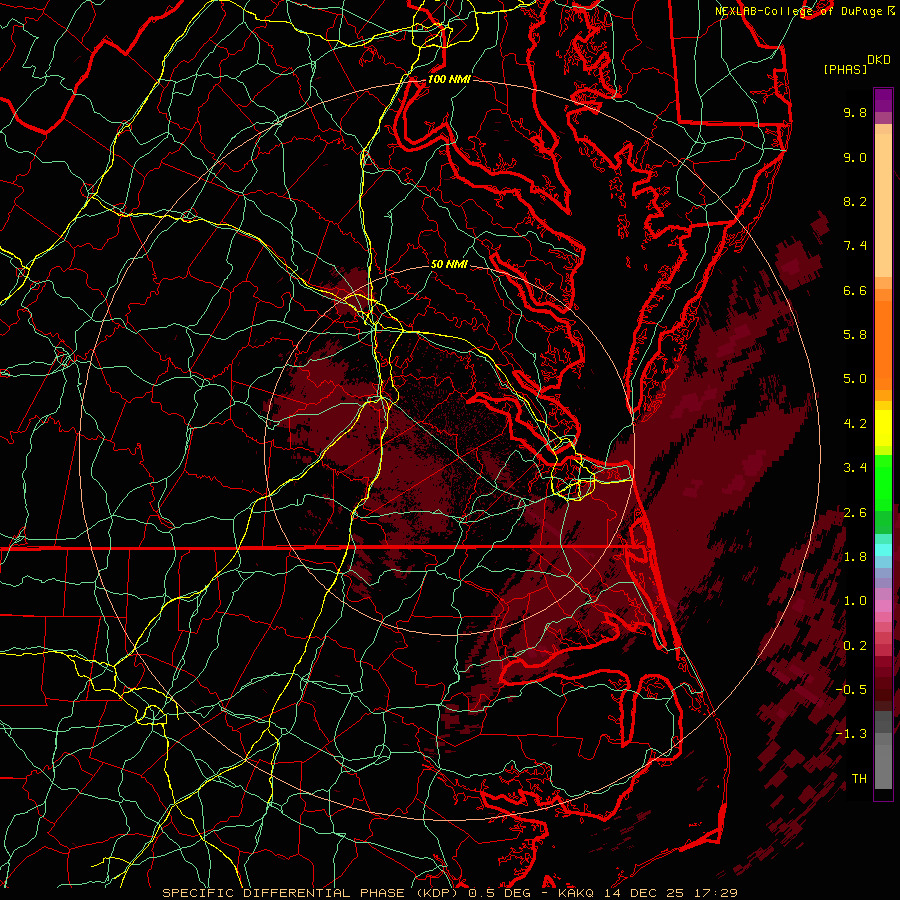Pick the yellow segment of the color bar
Image resolution: width=900 pixels, height=900 pixels.
pos(883,428)
